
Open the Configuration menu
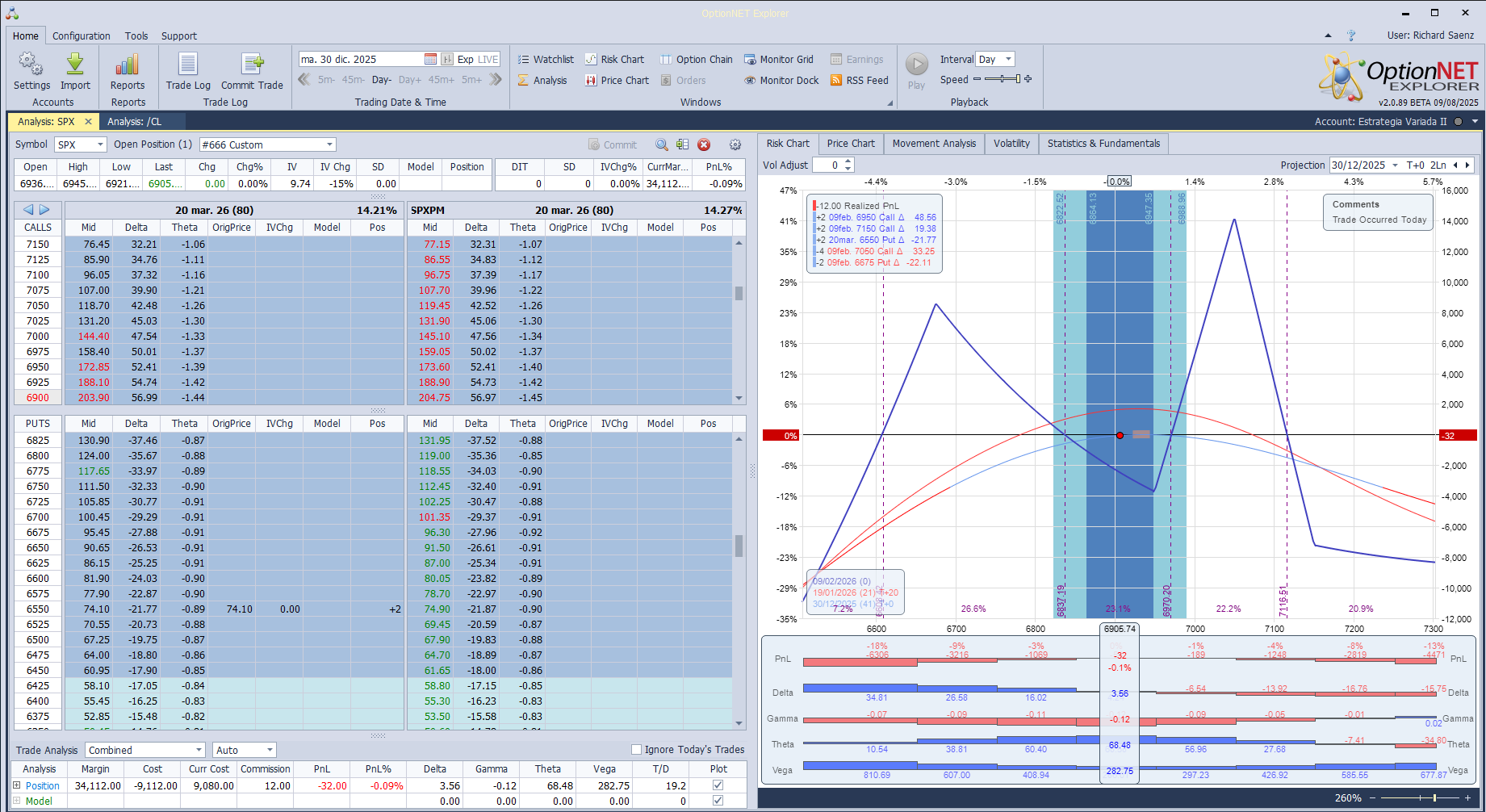pyautogui.click(x=81, y=36)
